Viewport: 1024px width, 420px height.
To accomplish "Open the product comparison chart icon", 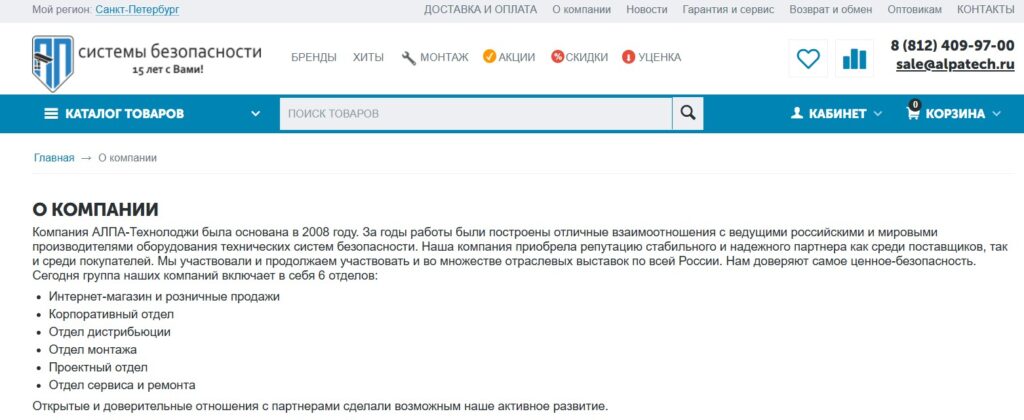I will click(x=854, y=59).
